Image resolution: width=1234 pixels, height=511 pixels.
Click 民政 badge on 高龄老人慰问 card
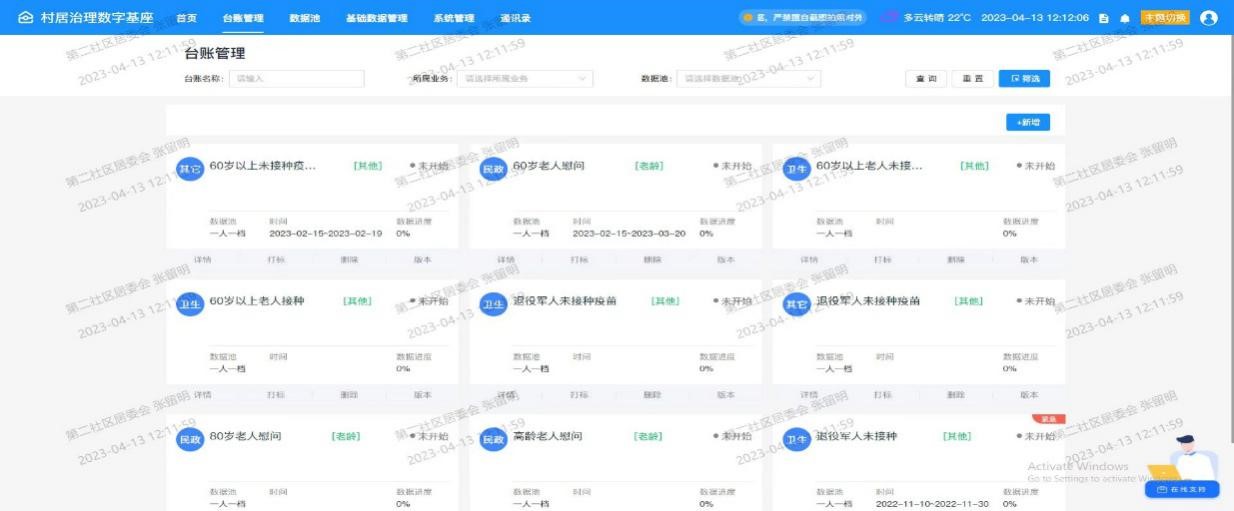(494, 440)
